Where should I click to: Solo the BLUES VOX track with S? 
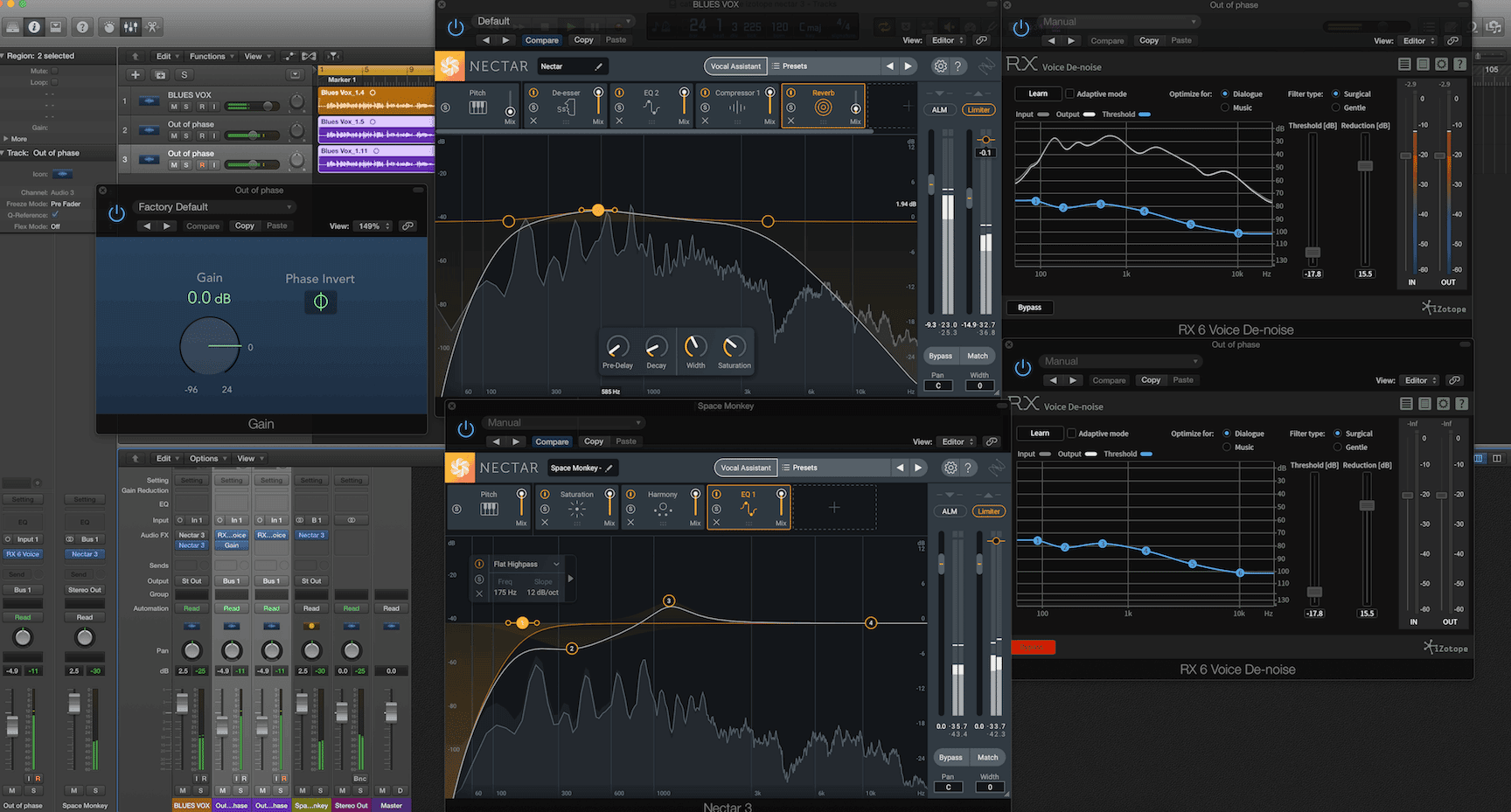186,107
